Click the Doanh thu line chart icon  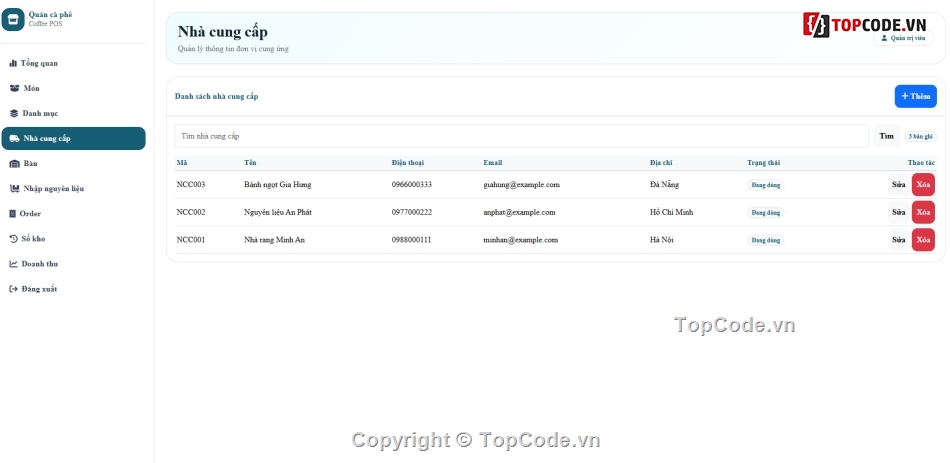(13, 264)
